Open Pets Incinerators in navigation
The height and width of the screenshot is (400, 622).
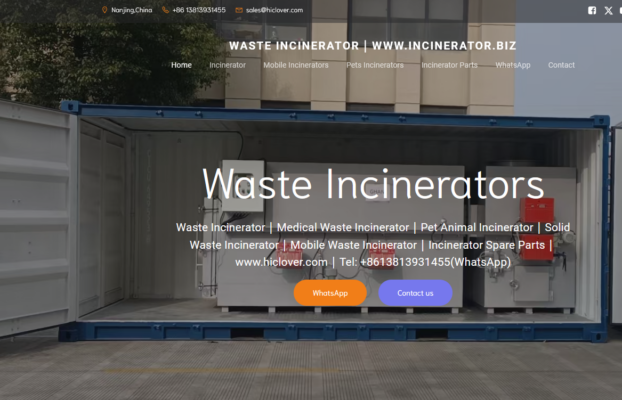[x=375, y=65]
